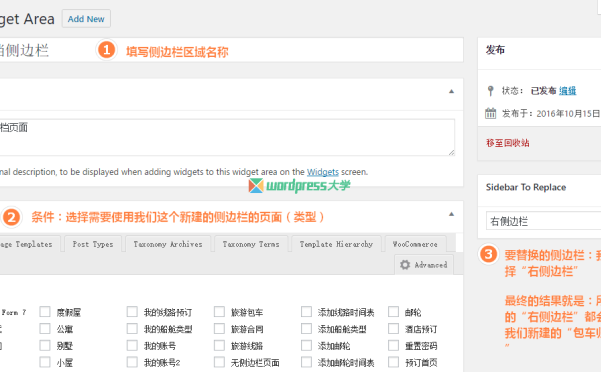Click the Add New button
The image size is (601, 372).
[x=86, y=19]
